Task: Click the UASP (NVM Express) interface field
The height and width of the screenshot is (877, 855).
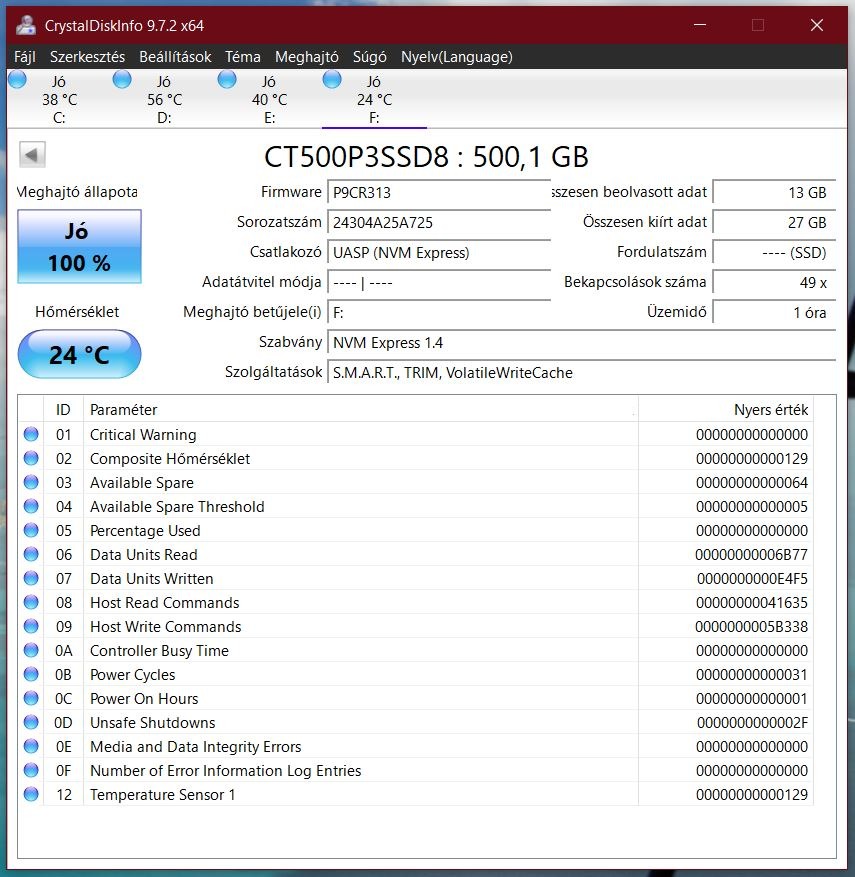Action: (439, 253)
